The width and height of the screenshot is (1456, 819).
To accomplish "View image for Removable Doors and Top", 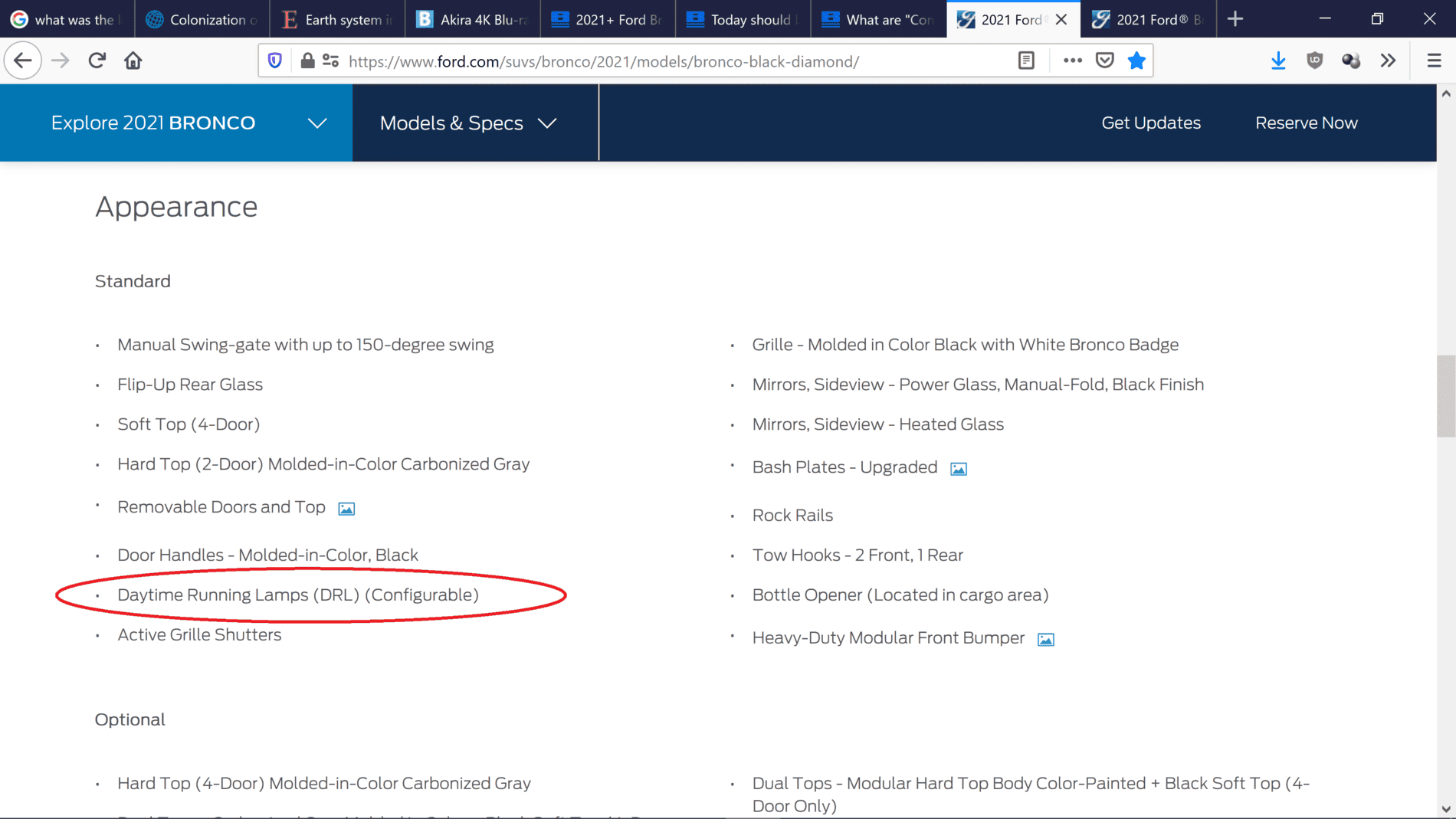I will click(x=346, y=509).
